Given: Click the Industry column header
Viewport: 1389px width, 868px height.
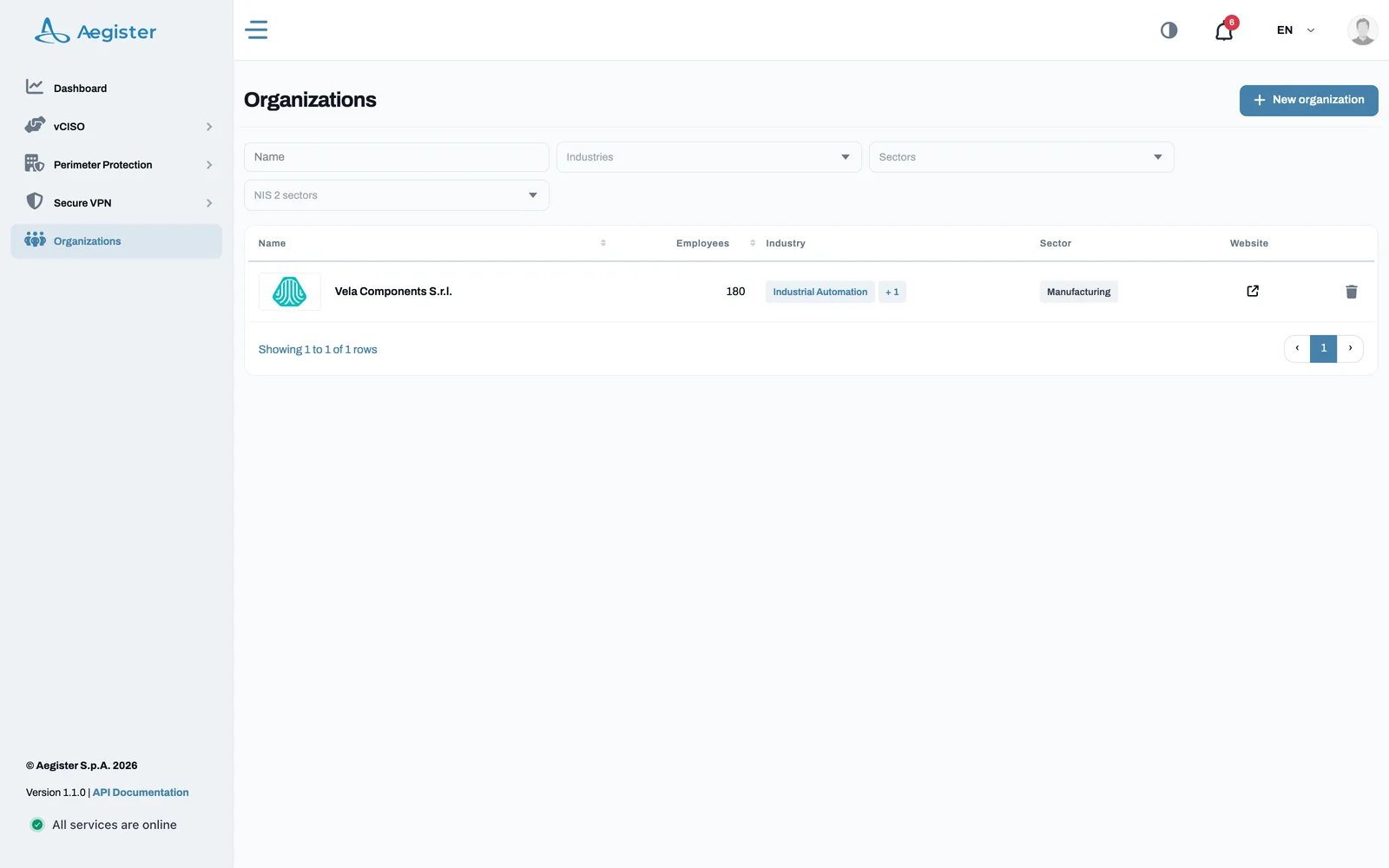Looking at the screenshot, I should point(786,243).
